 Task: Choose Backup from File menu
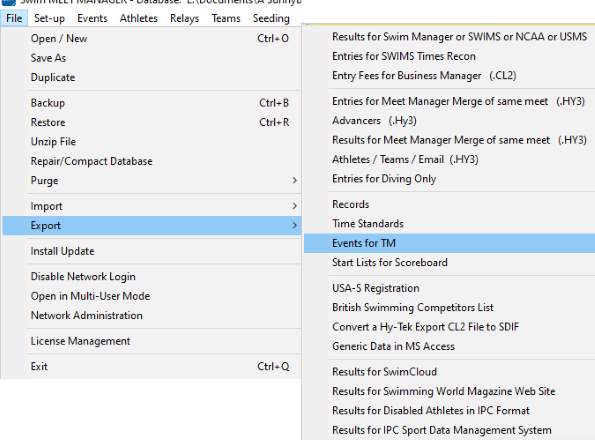tap(152, 103)
